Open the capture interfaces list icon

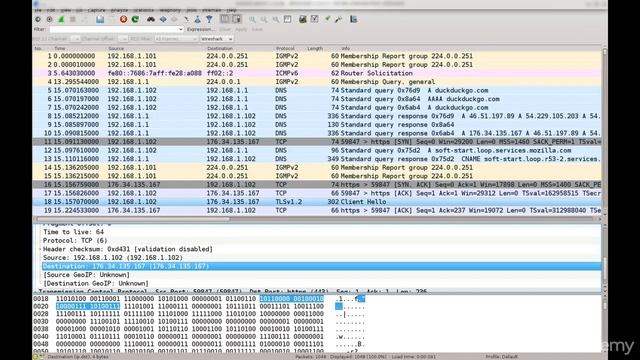coord(38,19)
